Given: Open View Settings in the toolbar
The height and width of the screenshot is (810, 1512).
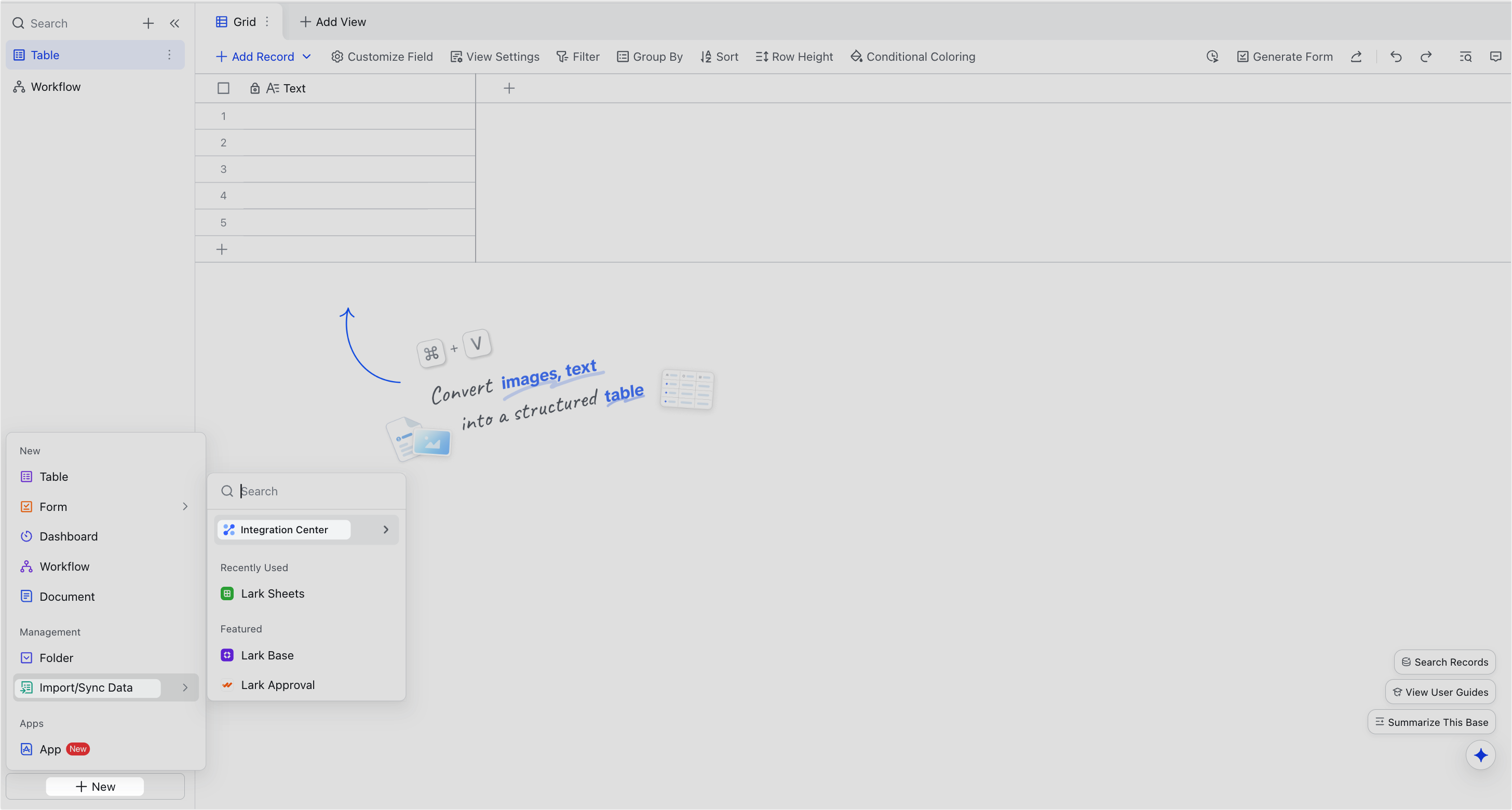Looking at the screenshot, I should pyautogui.click(x=495, y=57).
